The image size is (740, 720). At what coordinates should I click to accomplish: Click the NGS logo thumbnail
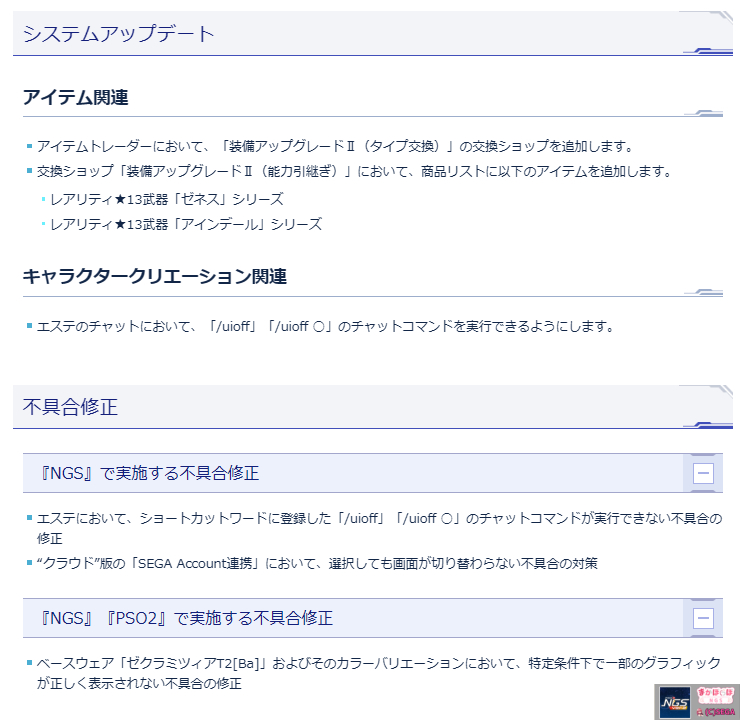[675, 702]
